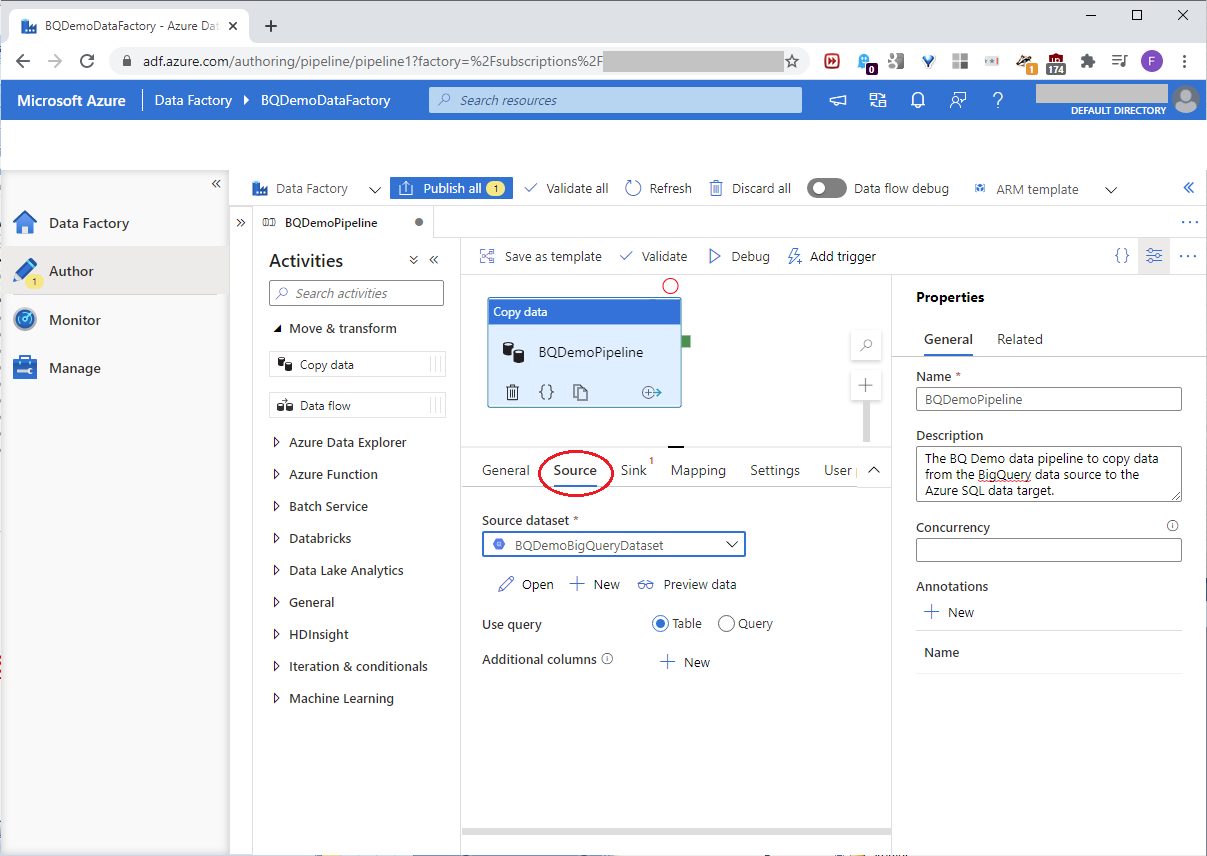Clone the Copy data activity

click(580, 392)
